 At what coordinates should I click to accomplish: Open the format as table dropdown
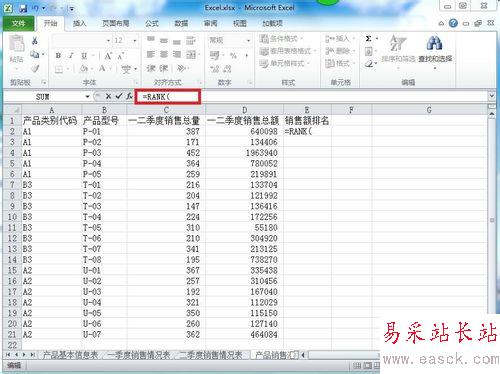[288, 51]
